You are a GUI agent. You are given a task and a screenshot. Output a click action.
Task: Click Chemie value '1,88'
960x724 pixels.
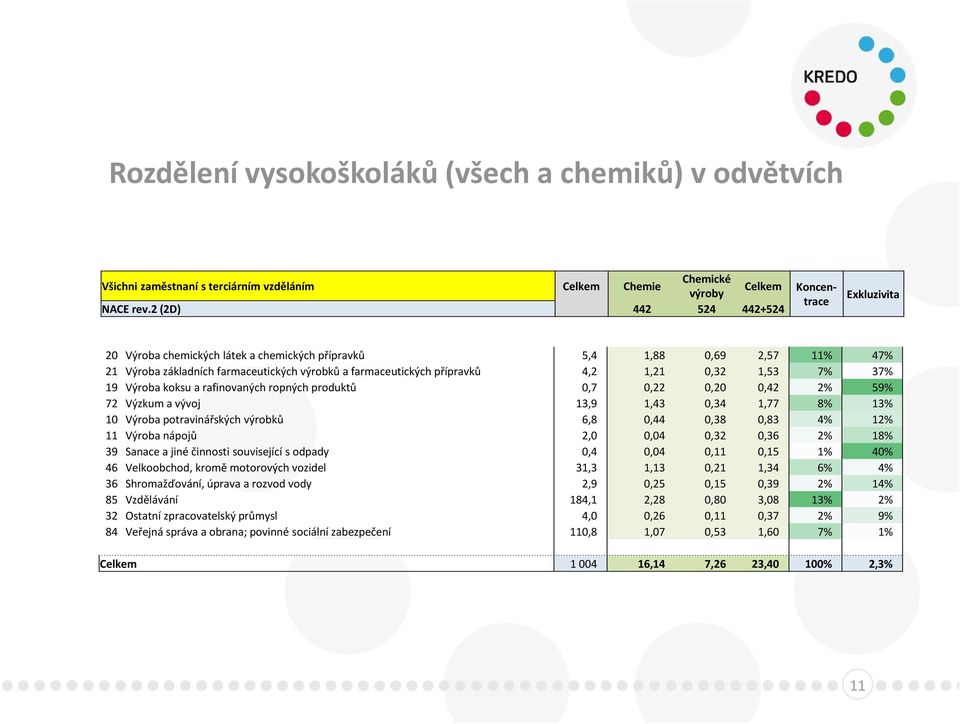(654, 355)
